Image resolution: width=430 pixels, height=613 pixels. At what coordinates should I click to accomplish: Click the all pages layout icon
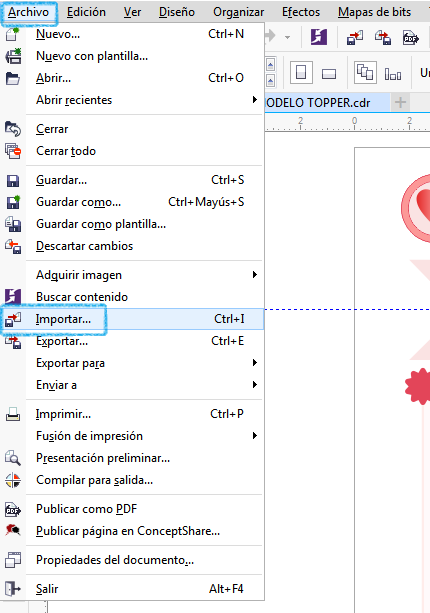point(365,73)
